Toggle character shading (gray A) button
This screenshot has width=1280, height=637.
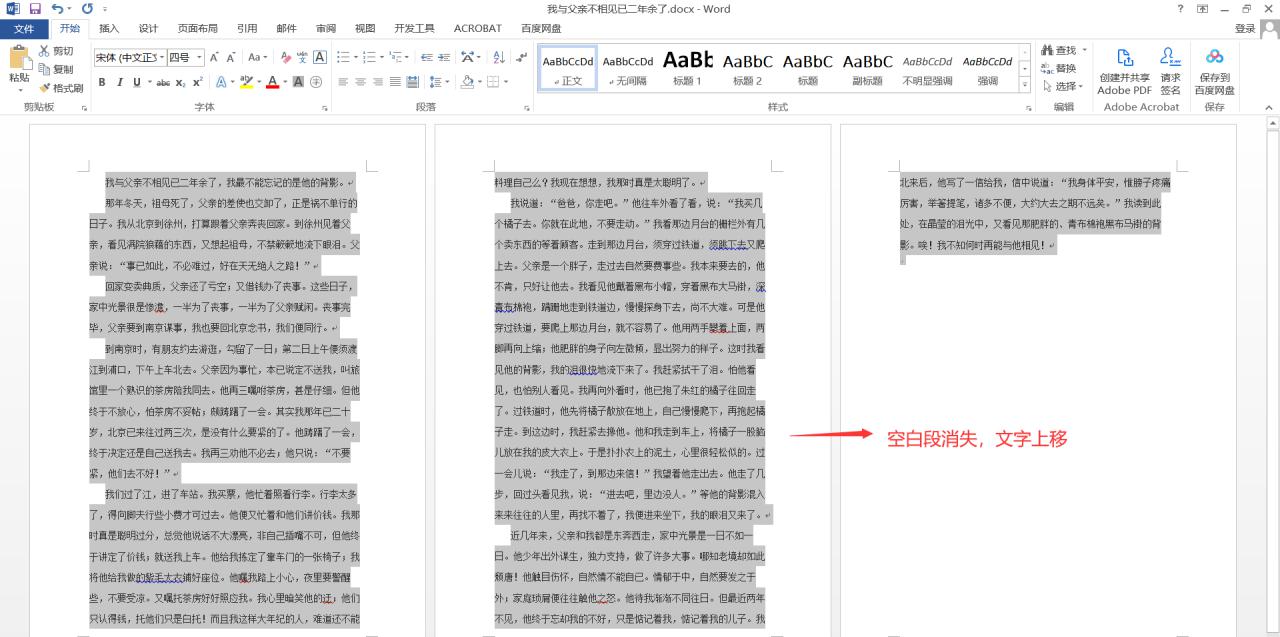tap(298, 82)
